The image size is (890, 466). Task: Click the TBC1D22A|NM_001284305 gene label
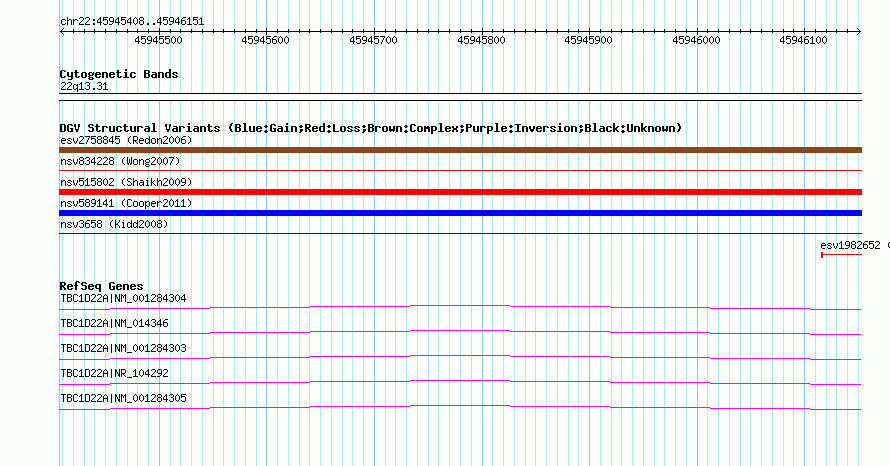[123, 398]
